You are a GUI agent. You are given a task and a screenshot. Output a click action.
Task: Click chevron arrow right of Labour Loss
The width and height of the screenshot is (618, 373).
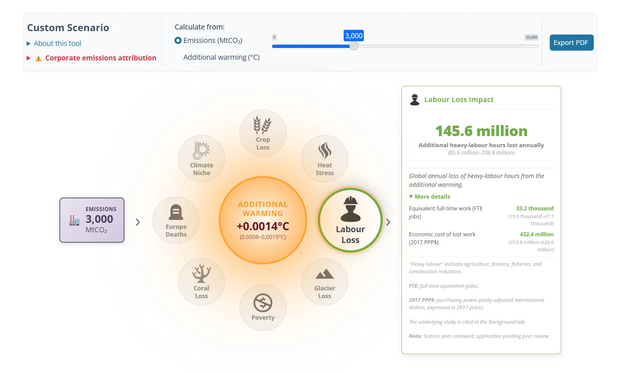click(388, 222)
